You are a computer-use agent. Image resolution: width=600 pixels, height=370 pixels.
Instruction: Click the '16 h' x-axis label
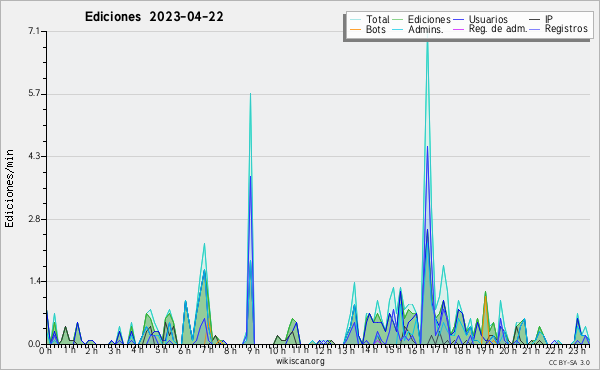(x=416, y=350)
